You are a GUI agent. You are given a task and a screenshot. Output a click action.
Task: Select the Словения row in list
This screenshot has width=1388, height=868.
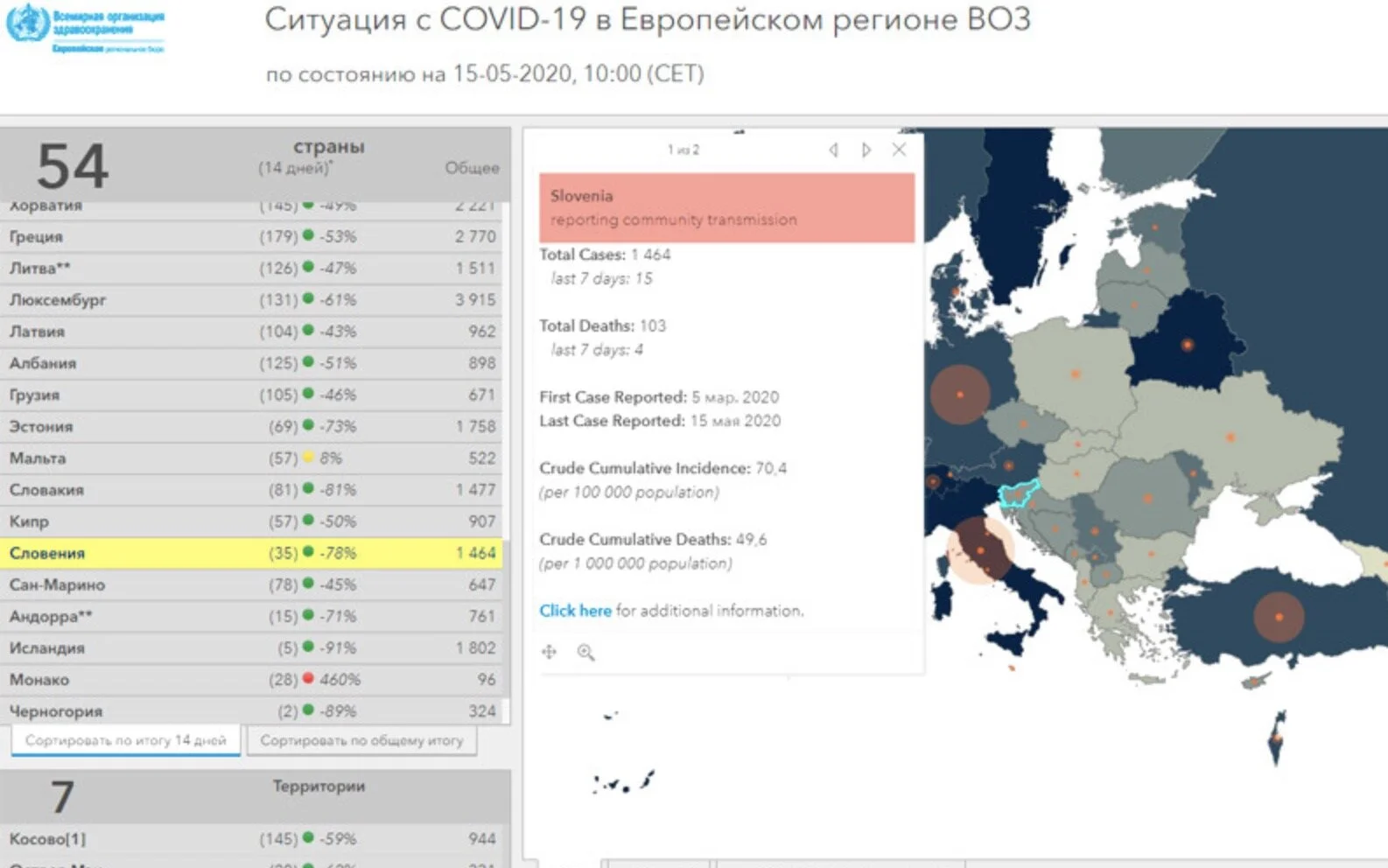(252, 553)
